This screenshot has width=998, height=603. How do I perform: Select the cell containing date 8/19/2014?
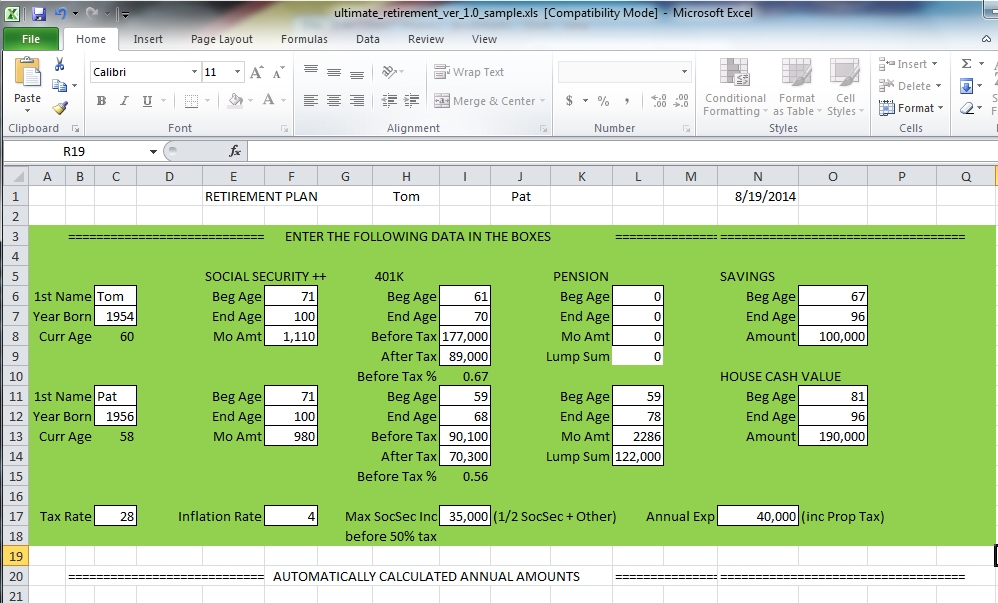756,196
